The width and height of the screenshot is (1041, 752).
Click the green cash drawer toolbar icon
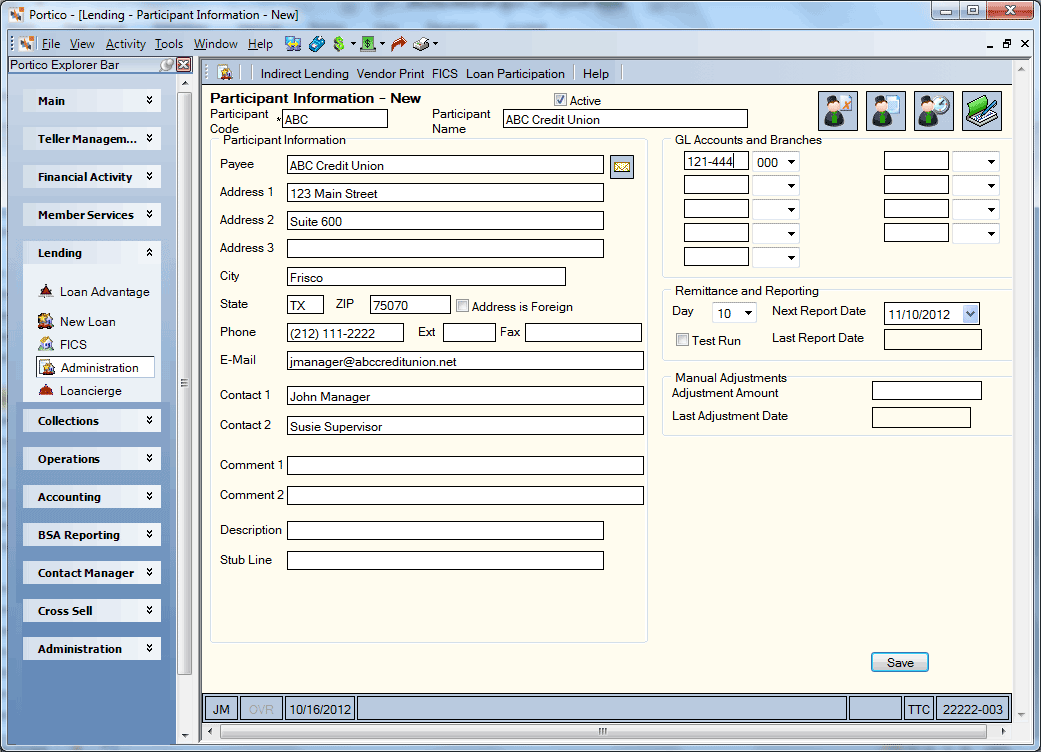tap(368, 44)
